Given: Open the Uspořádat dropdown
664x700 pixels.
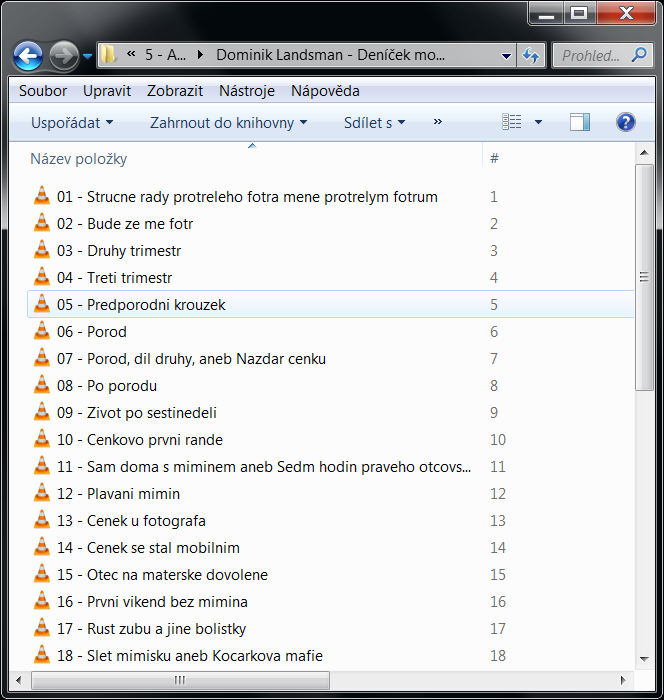Looking at the screenshot, I should click(x=72, y=123).
